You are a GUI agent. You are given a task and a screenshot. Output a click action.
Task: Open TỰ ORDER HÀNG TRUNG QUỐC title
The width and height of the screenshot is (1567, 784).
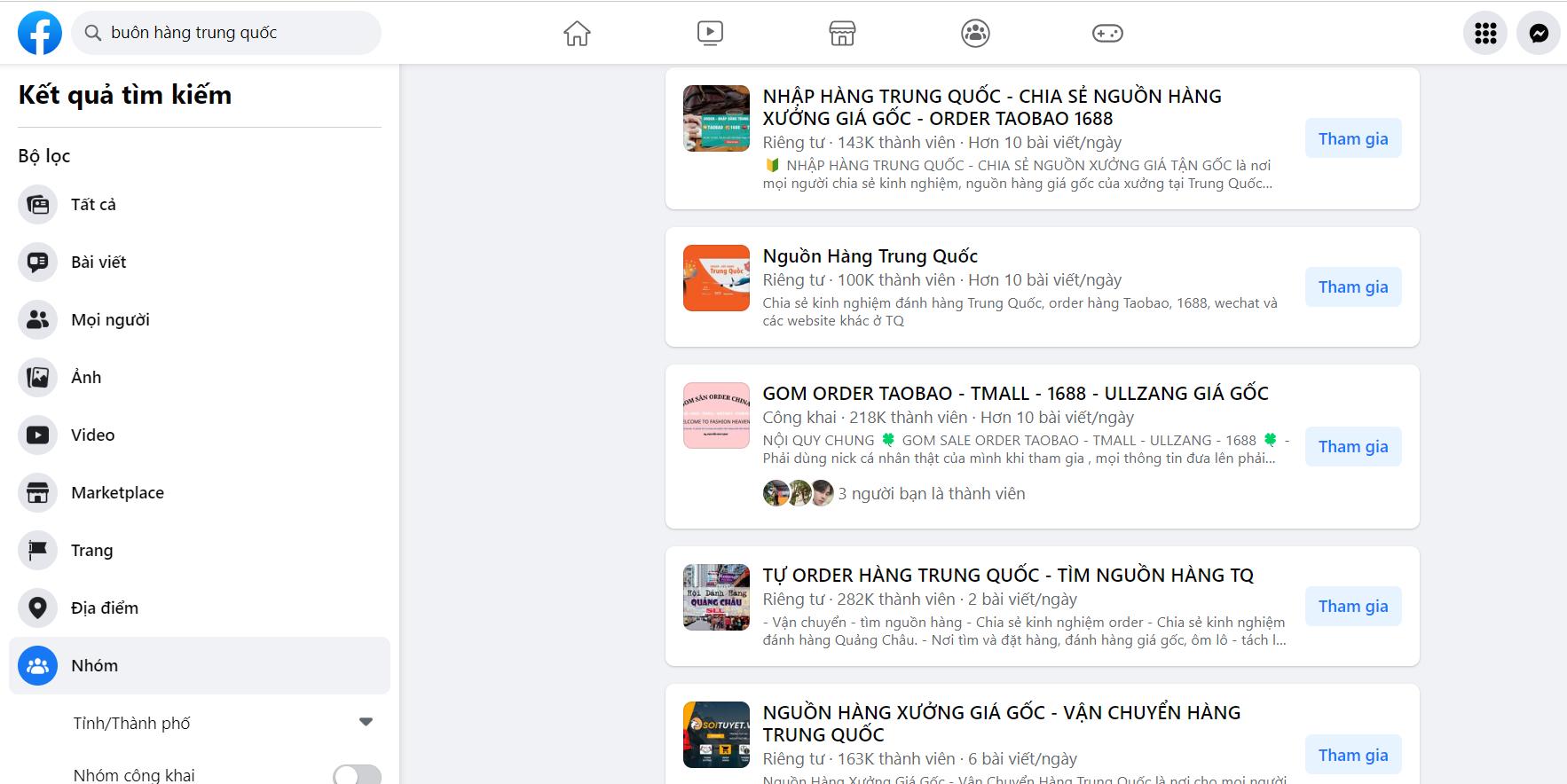point(1008,576)
